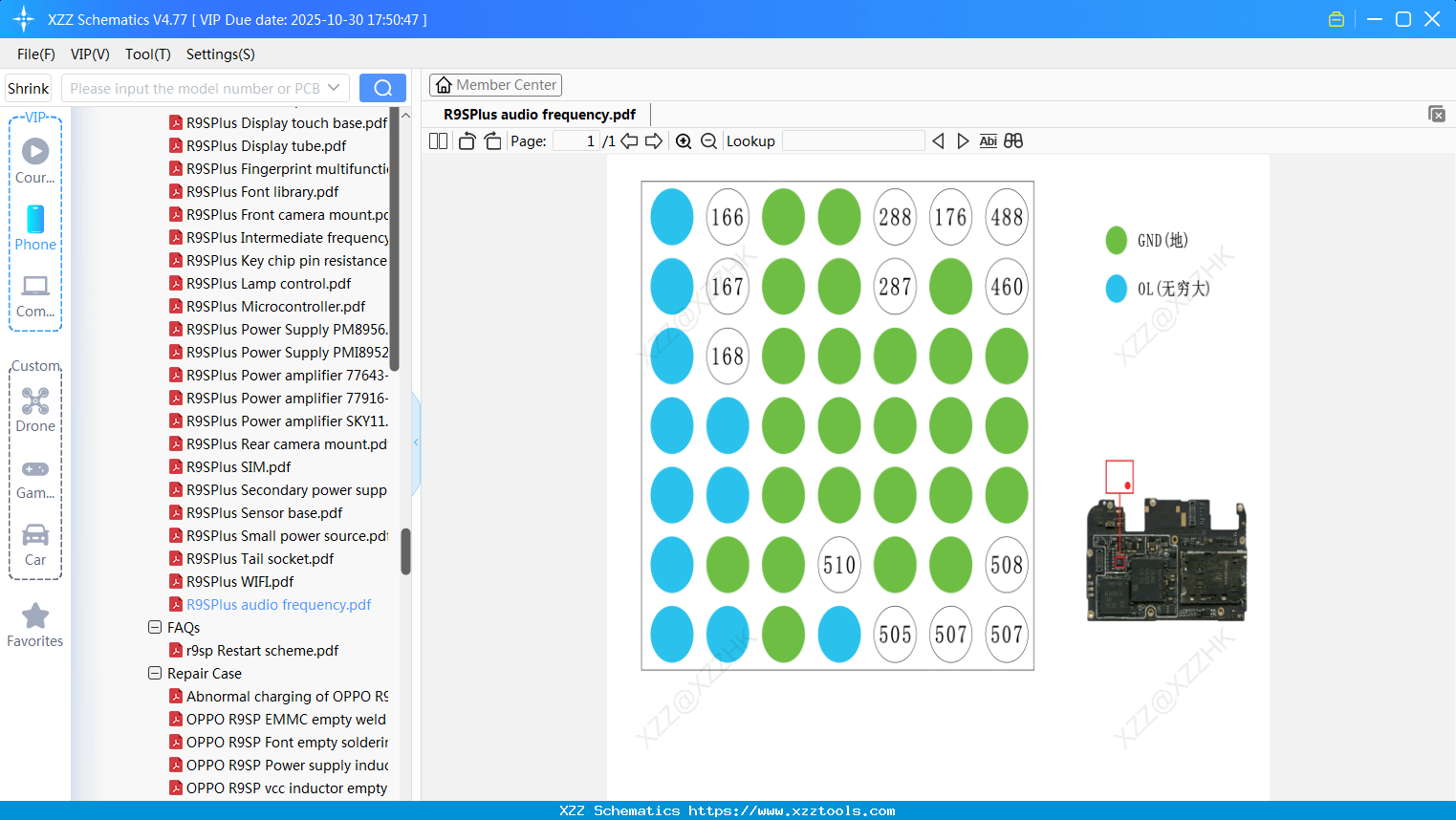Screen dimensions: 1456x820
Task: Open R9SPlus Font library.pdf
Action: point(253,192)
